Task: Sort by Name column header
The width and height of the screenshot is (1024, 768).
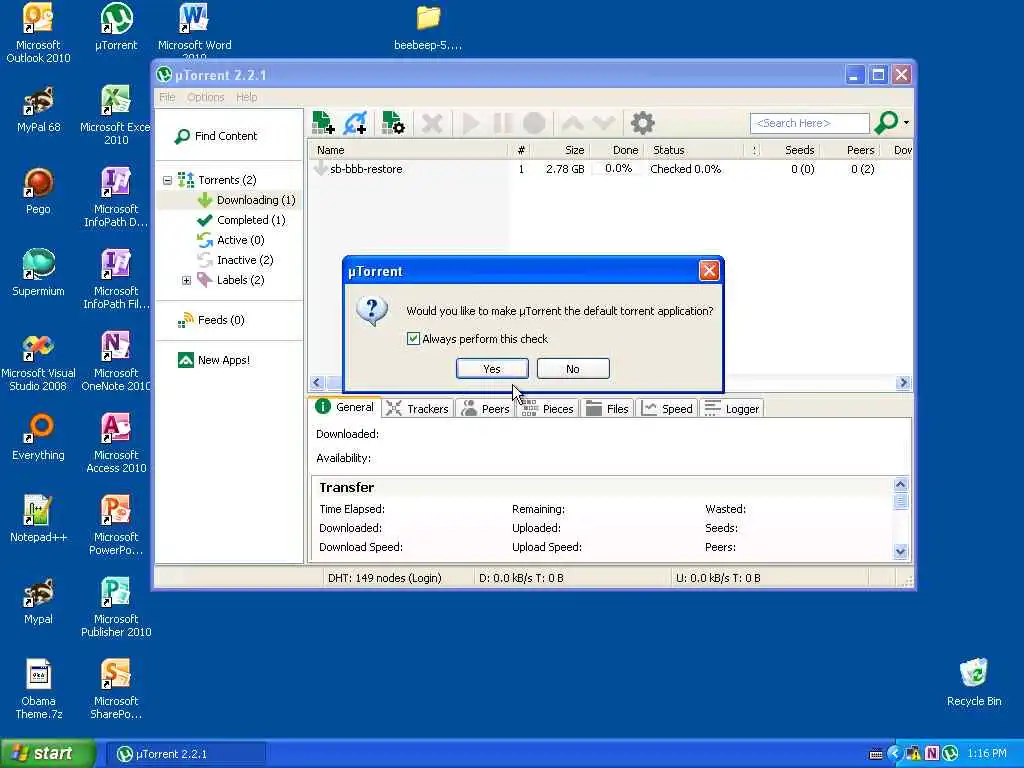Action: point(408,150)
